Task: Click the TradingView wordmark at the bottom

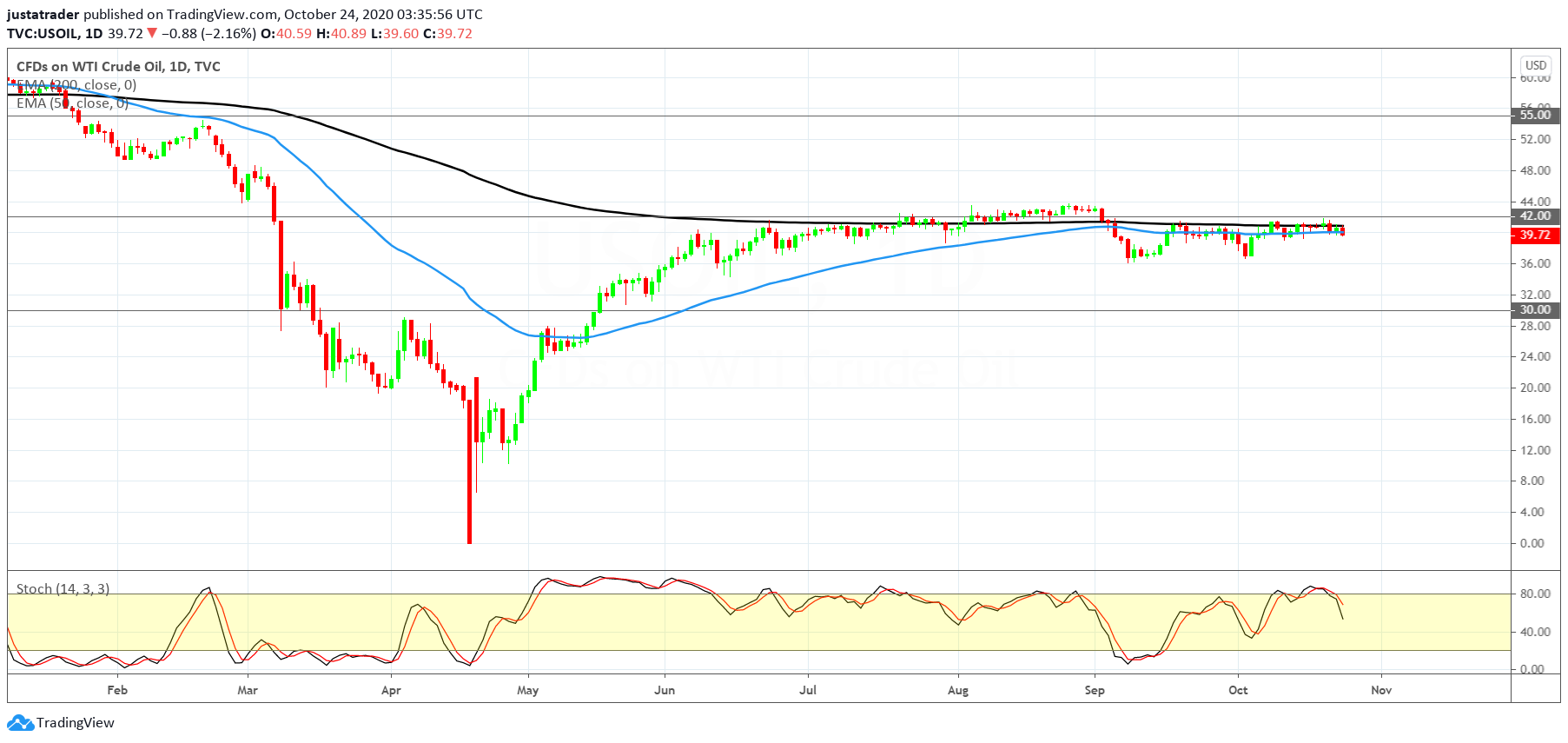Action: tap(76, 723)
